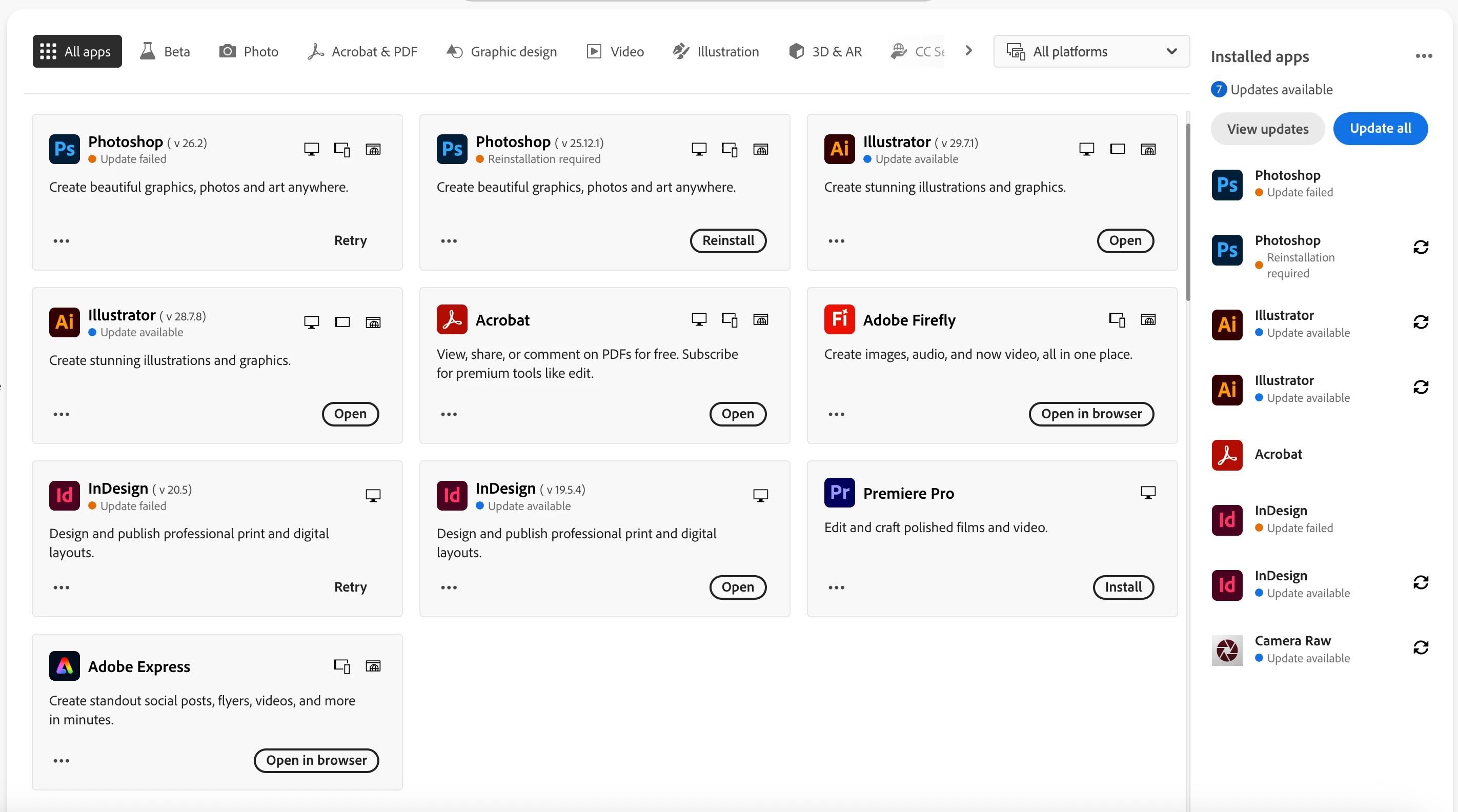The width and height of the screenshot is (1458, 812).
Task: Click Reinstall on Photoshop v25.12.1
Action: 728,240
